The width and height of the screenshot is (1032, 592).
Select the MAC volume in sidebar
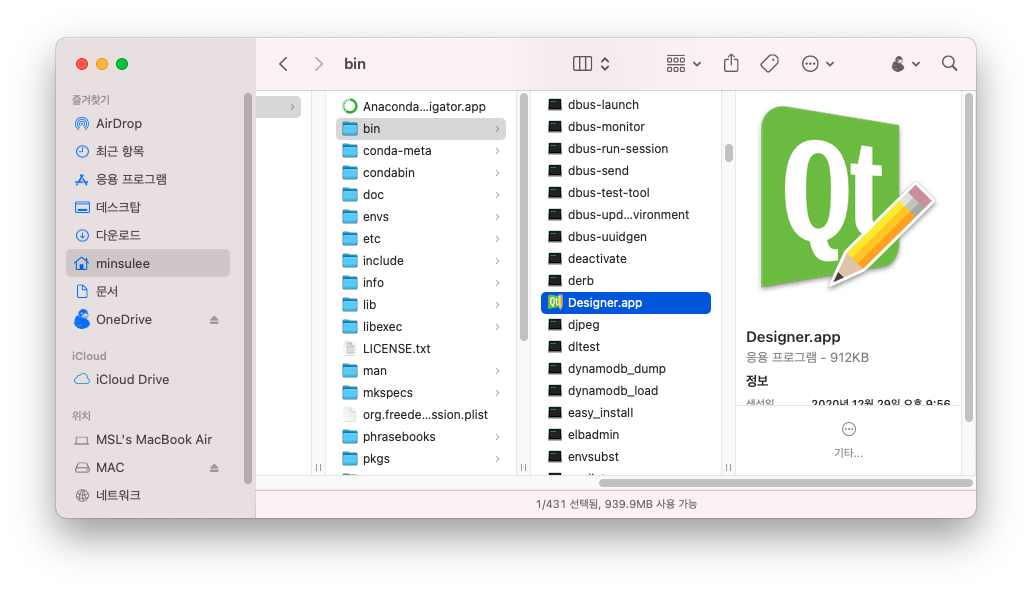pos(148,468)
